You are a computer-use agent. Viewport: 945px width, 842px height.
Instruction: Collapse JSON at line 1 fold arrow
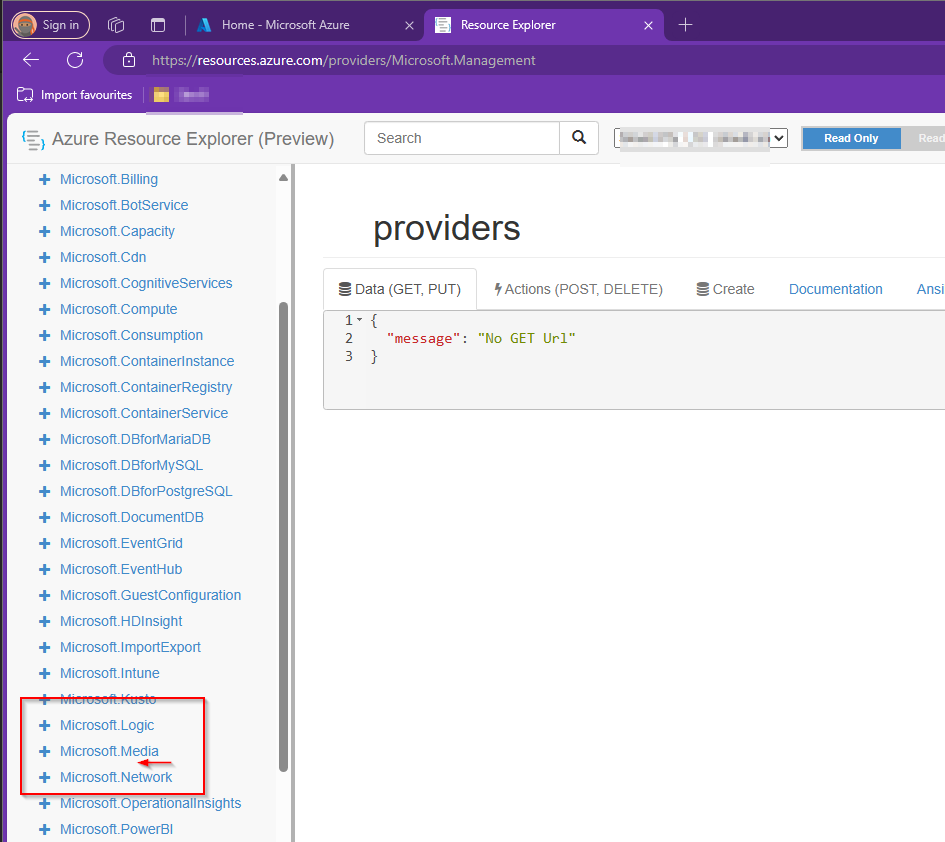(x=360, y=320)
